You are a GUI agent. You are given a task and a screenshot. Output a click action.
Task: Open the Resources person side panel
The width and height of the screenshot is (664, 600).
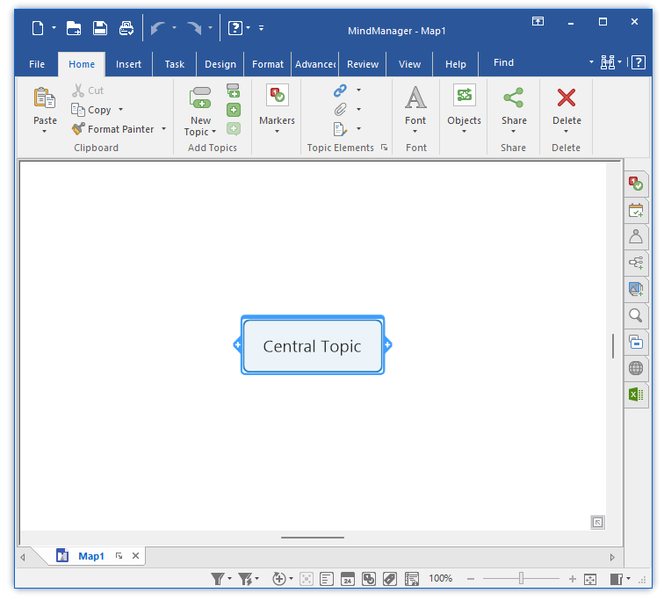point(636,236)
